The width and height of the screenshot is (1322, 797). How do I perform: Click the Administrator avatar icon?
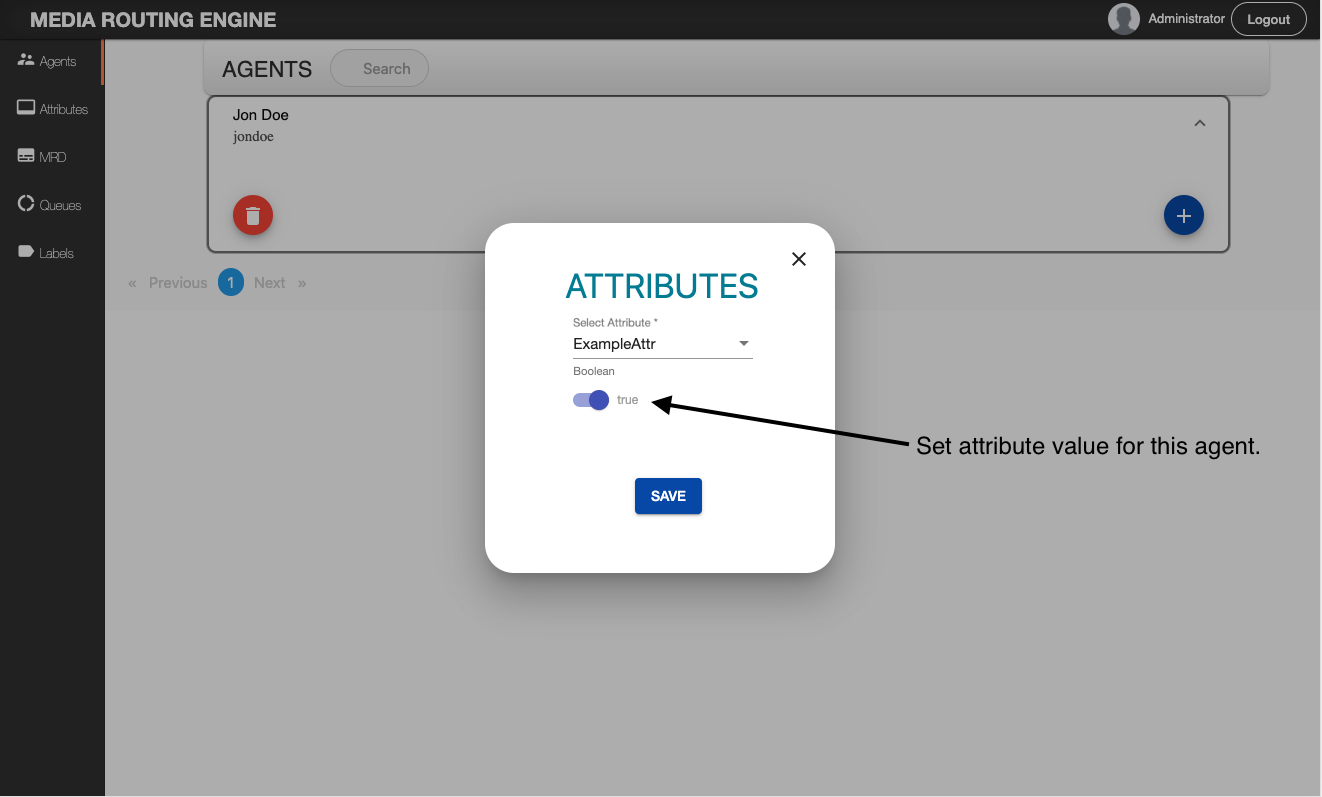coord(1124,19)
